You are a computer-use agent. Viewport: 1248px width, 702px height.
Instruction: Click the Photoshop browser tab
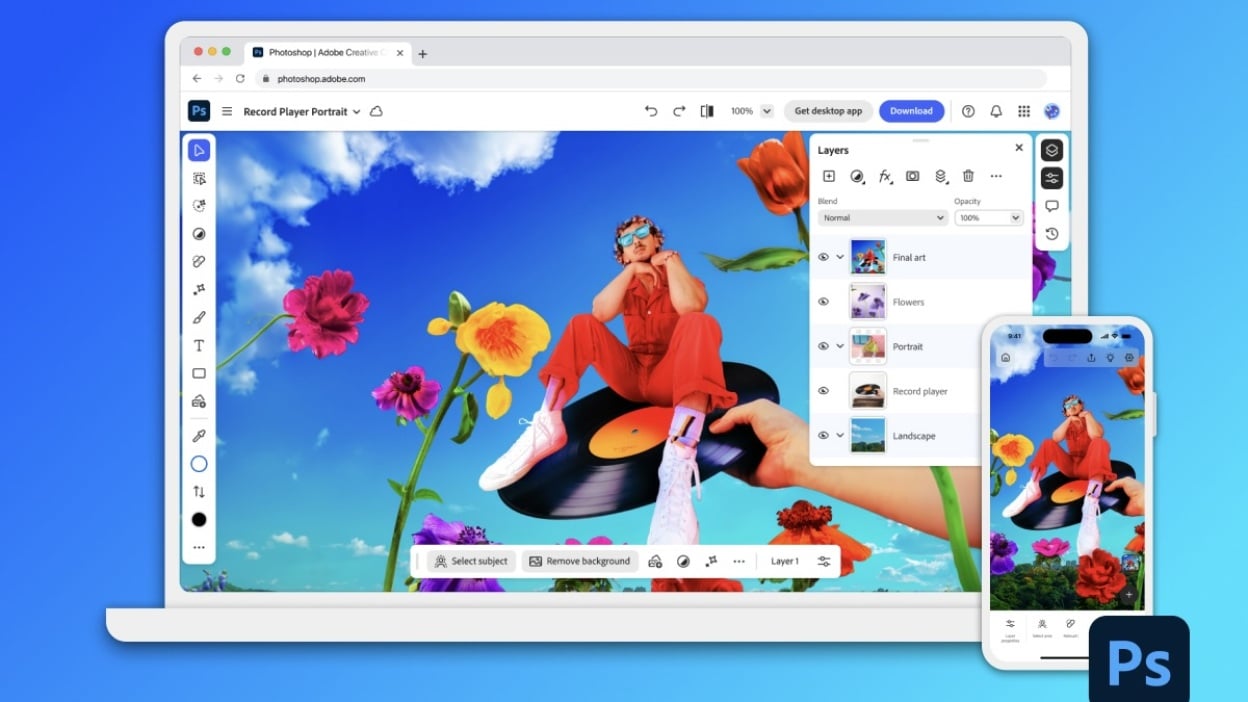(322, 53)
